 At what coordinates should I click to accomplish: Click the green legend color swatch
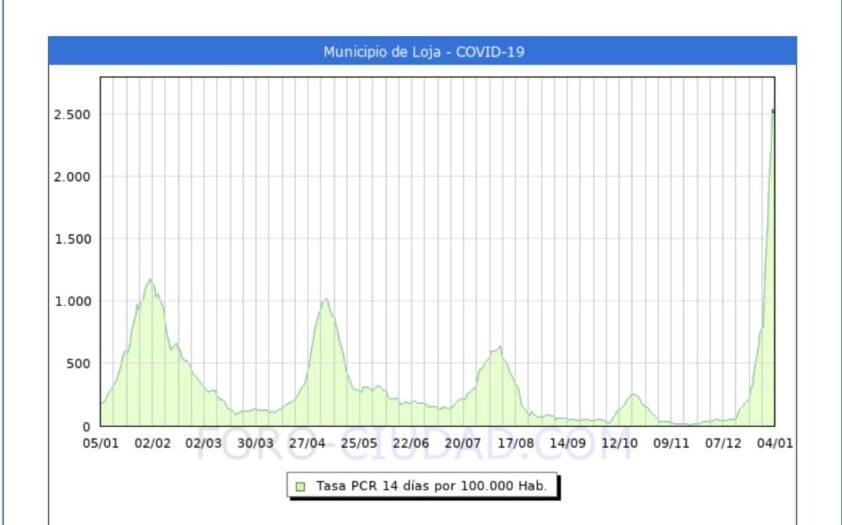pos(300,486)
